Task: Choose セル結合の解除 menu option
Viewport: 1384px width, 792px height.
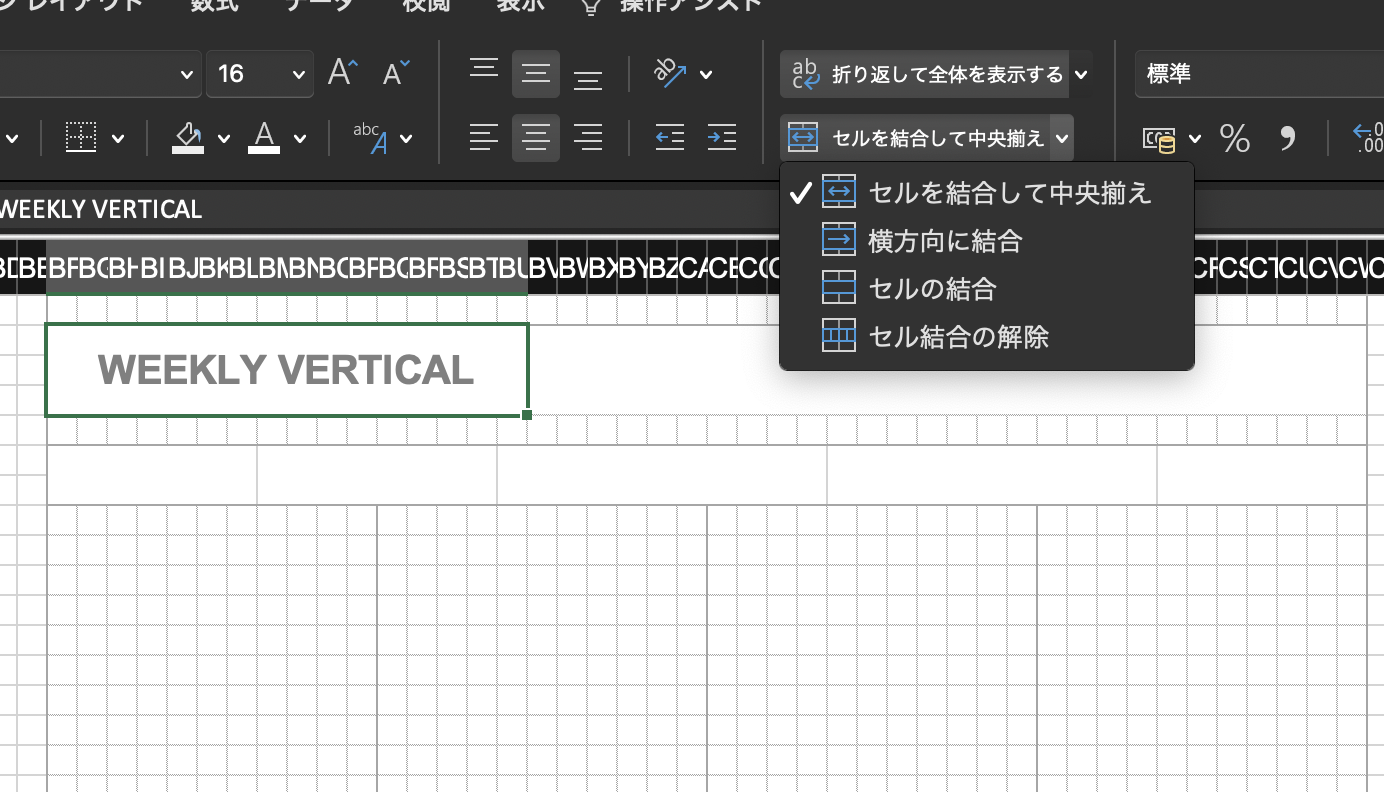Action: click(958, 337)
